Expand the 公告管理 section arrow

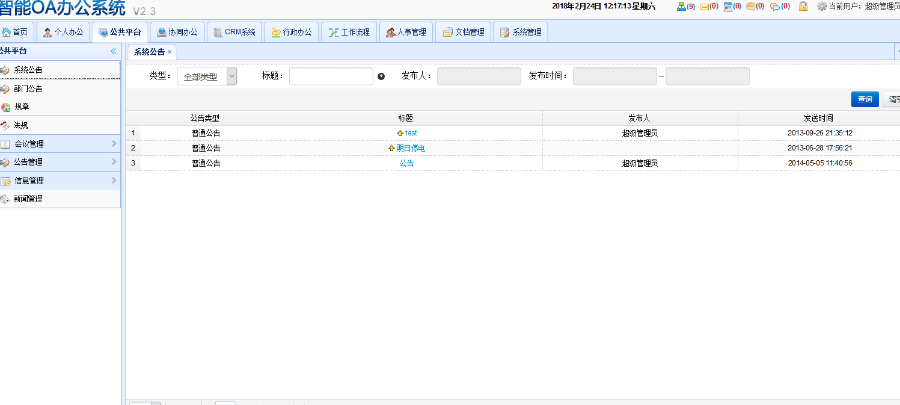pyautogui.click(x=114, y=162)
